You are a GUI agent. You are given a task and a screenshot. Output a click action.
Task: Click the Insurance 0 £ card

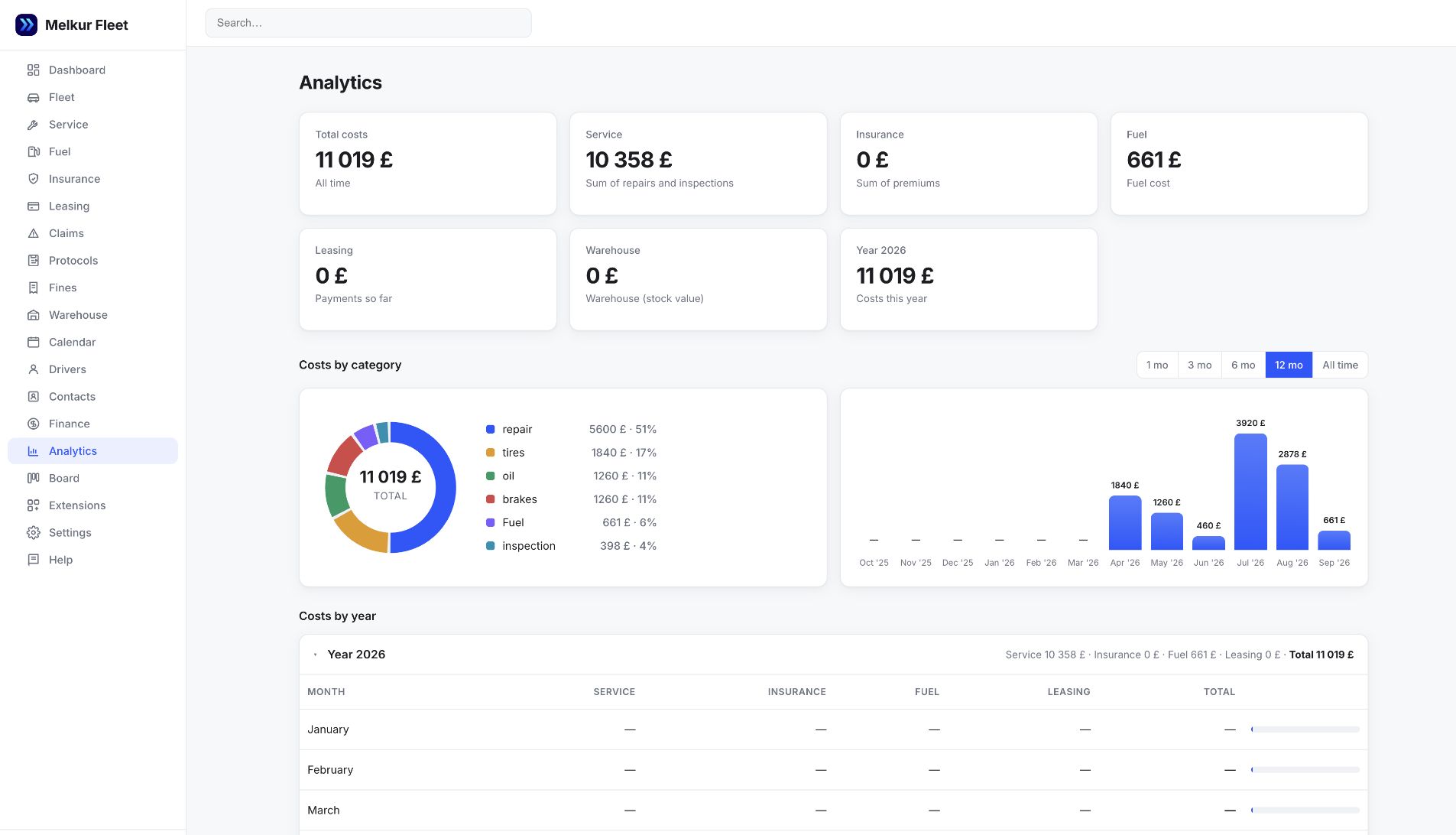pos(969,164)
